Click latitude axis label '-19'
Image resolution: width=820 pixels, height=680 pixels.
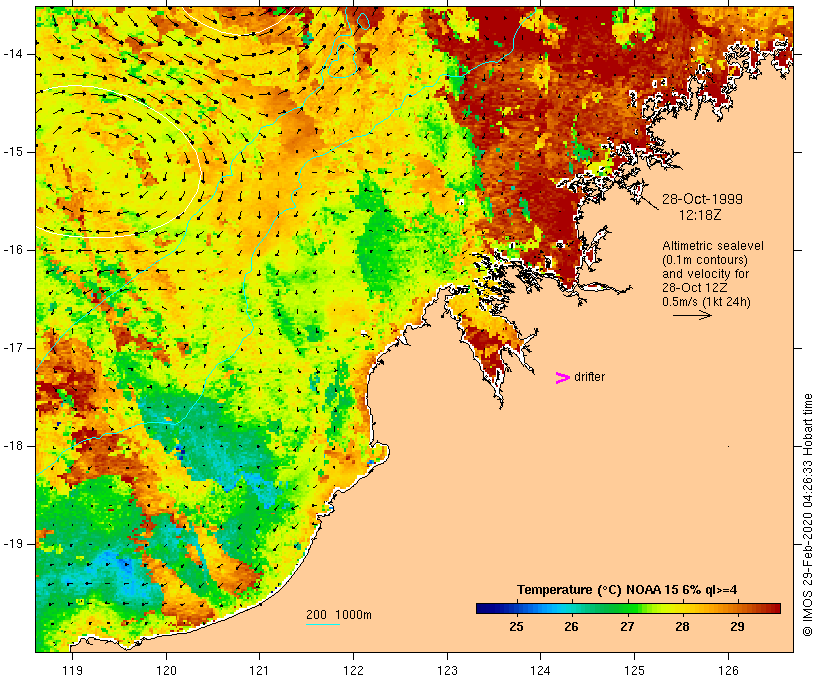point(13,544)
